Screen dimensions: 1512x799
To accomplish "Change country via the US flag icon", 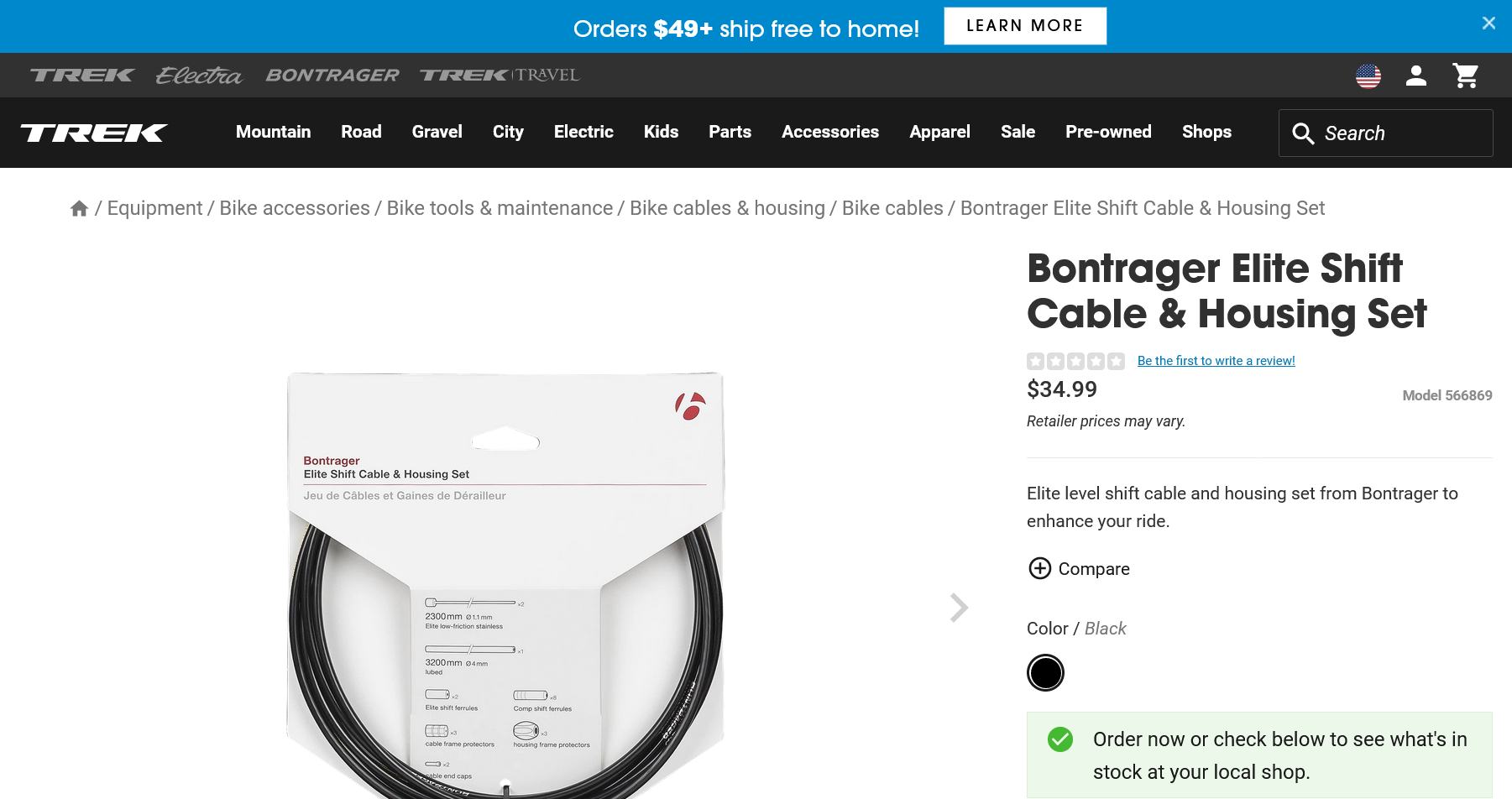I will click(1368, 76).
